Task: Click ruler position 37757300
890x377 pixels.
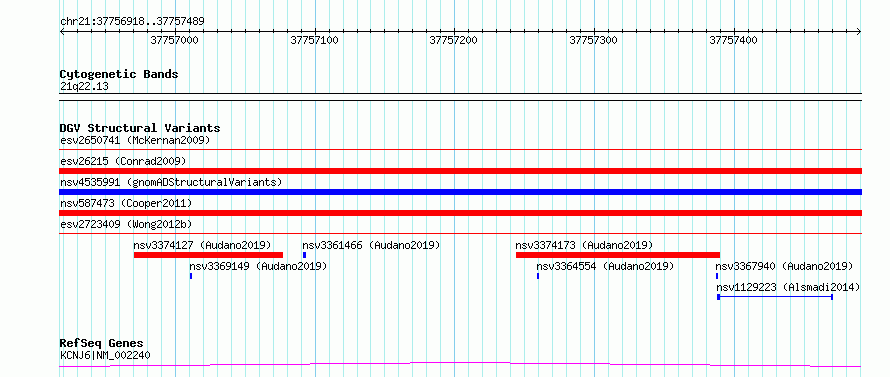Action: pyautogui.click(x=594, y=40)
